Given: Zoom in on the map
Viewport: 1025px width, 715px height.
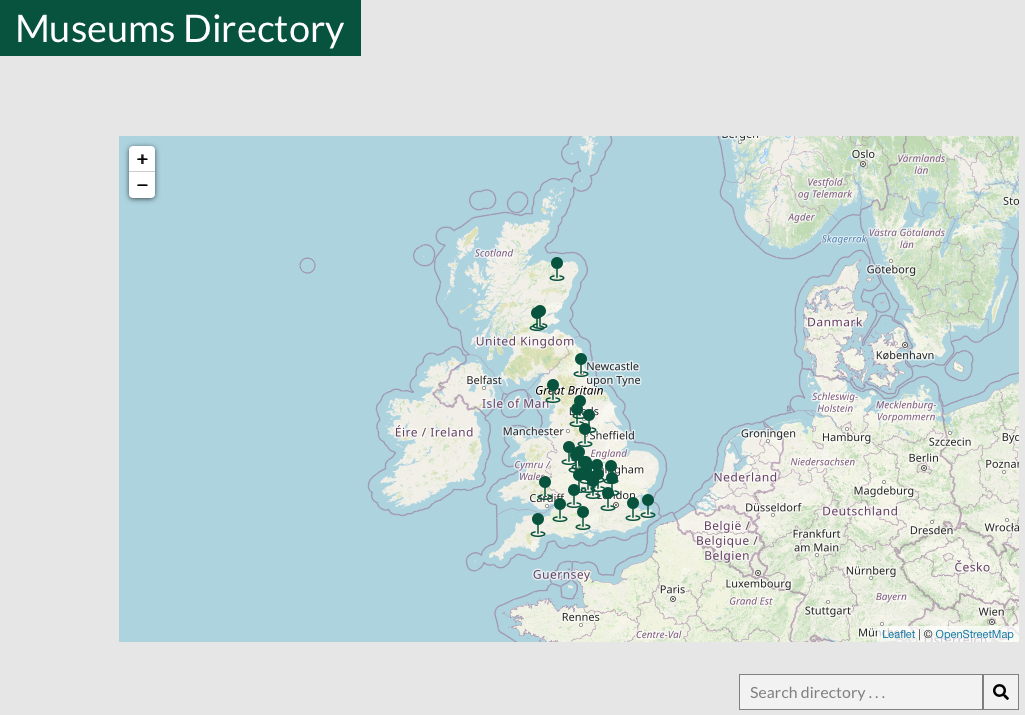Looking at the screenshot, I should tap(142, 159).
